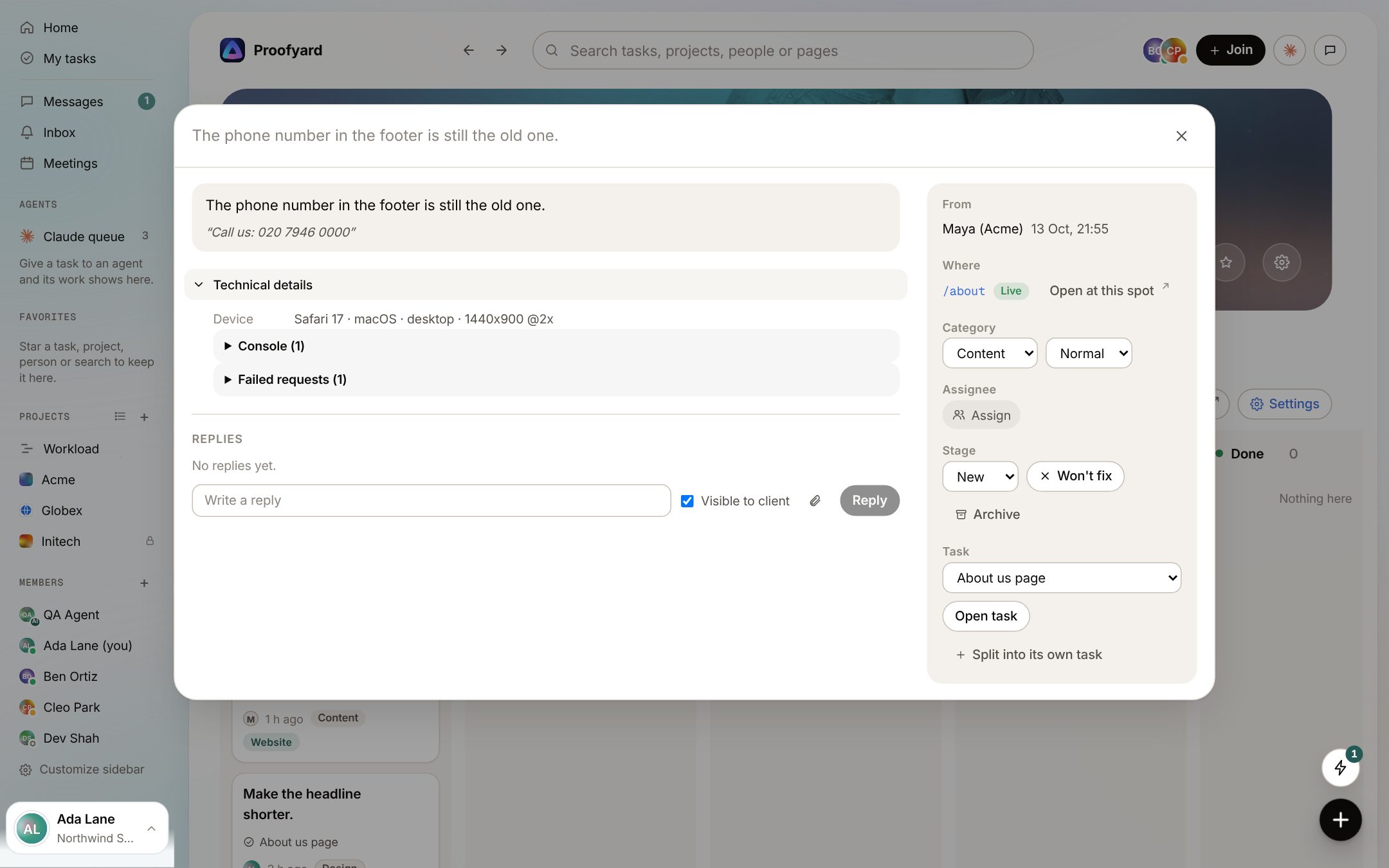Click the Join button

[1230, 50]
